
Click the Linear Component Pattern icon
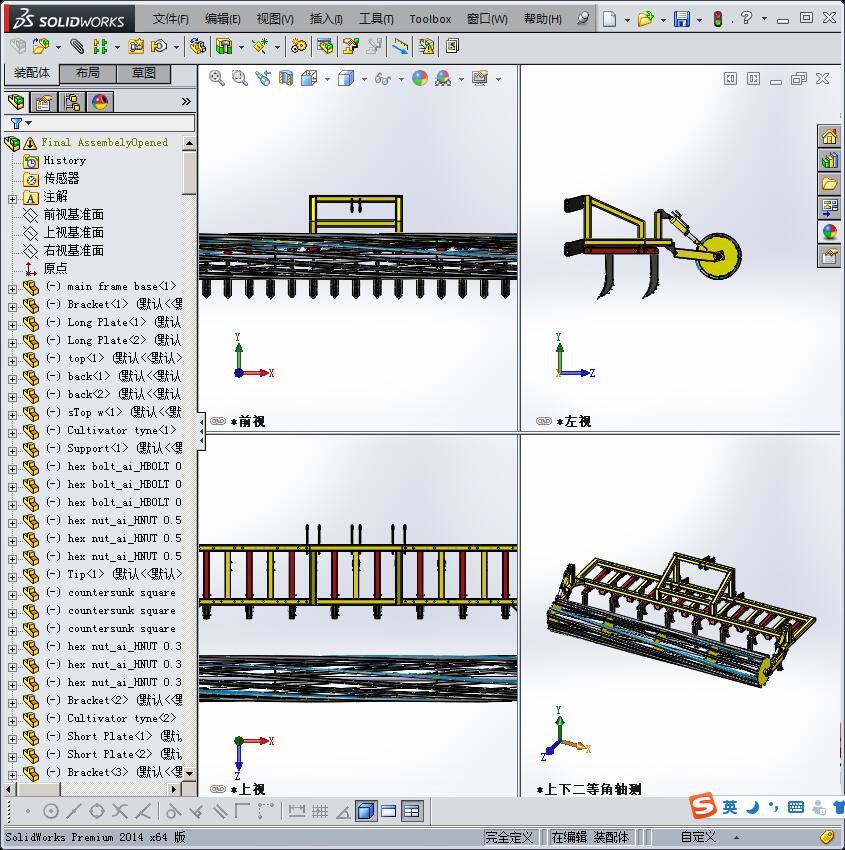[100, 47]
